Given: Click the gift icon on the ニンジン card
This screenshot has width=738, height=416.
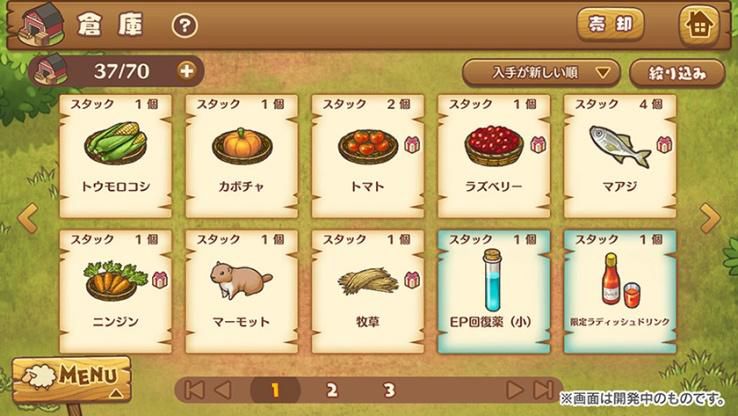Looking at the screenshot, I should [x=160, y=280].
